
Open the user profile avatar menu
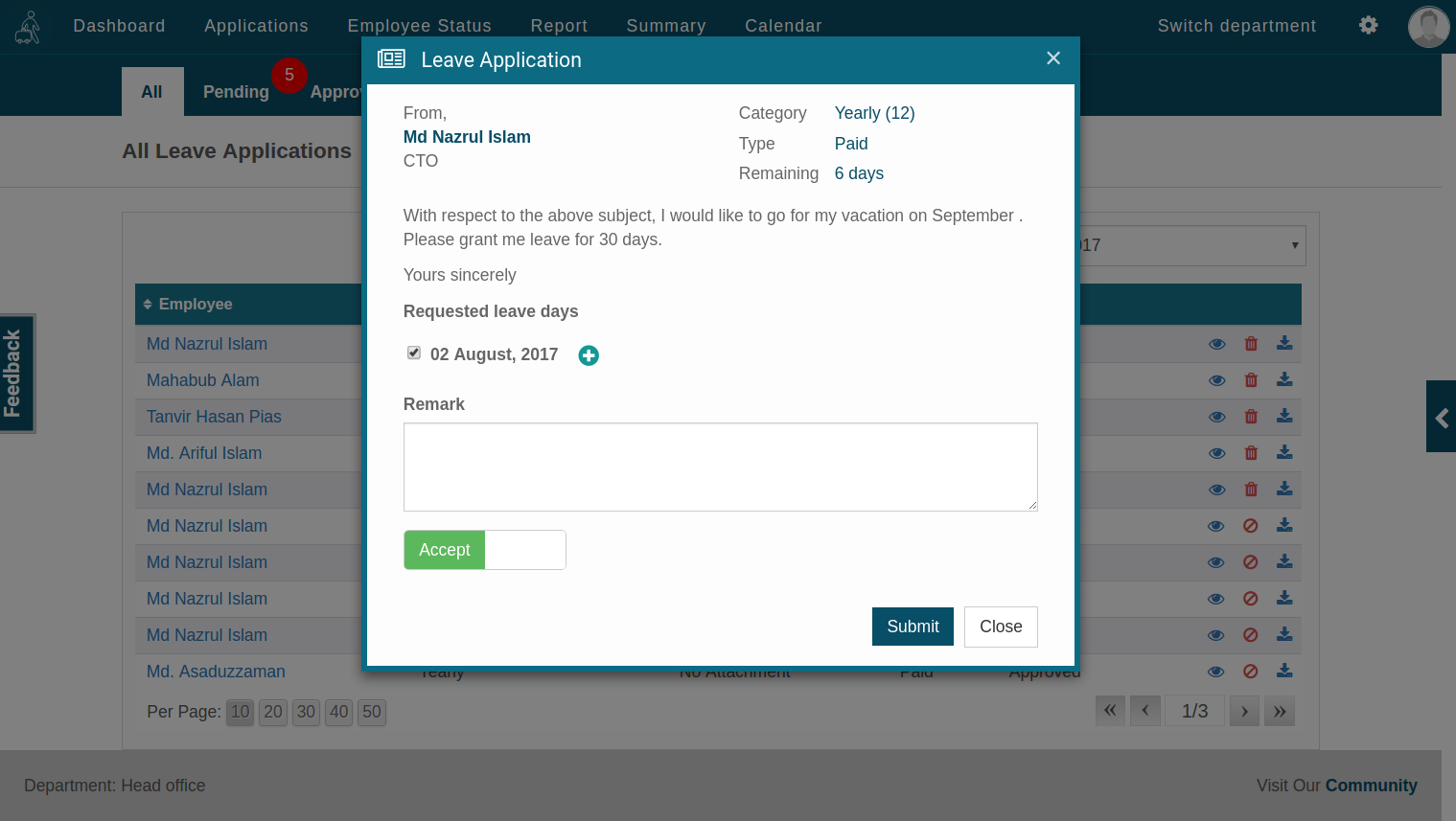coord(1428,26)
